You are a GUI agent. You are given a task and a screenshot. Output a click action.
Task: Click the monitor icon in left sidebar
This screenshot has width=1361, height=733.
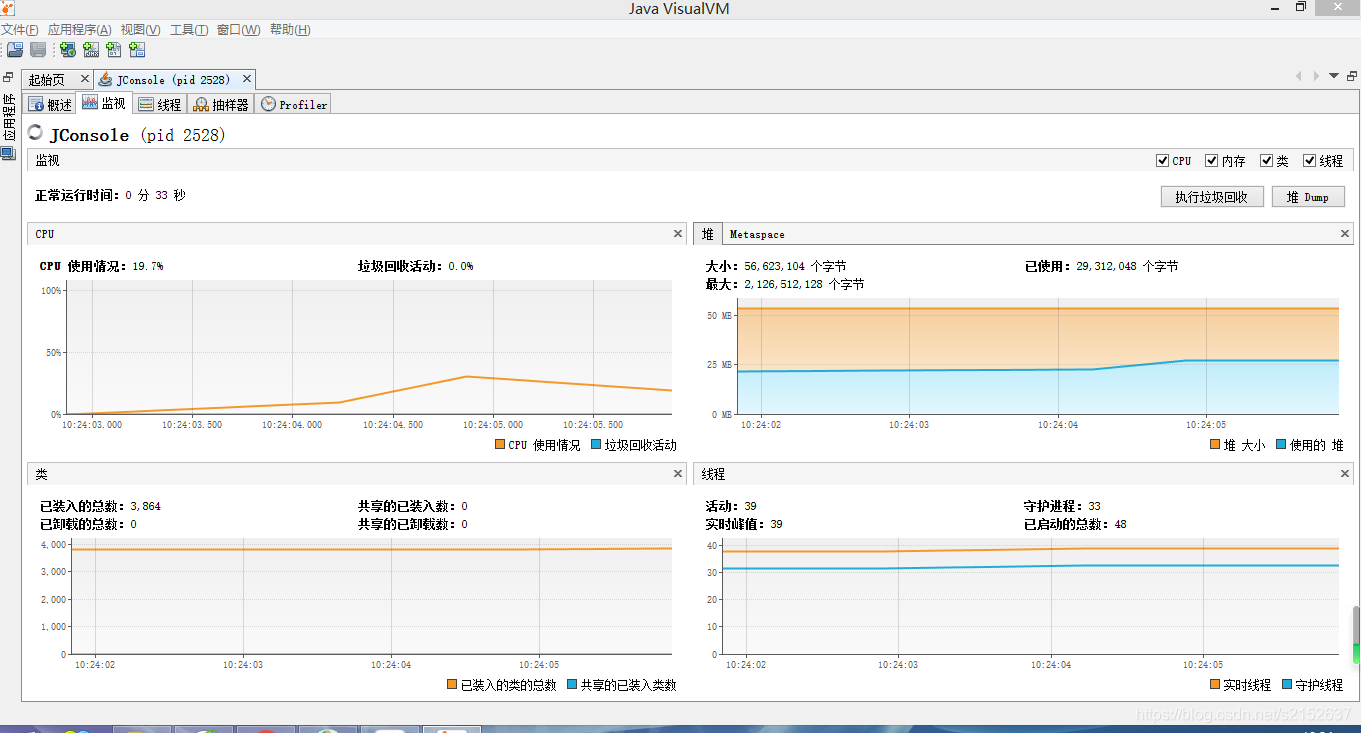click(8, 153)
